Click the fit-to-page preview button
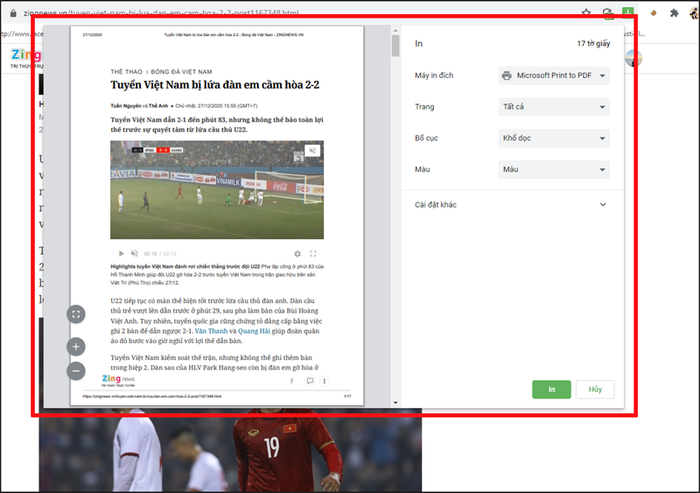 tap(76, 314)
